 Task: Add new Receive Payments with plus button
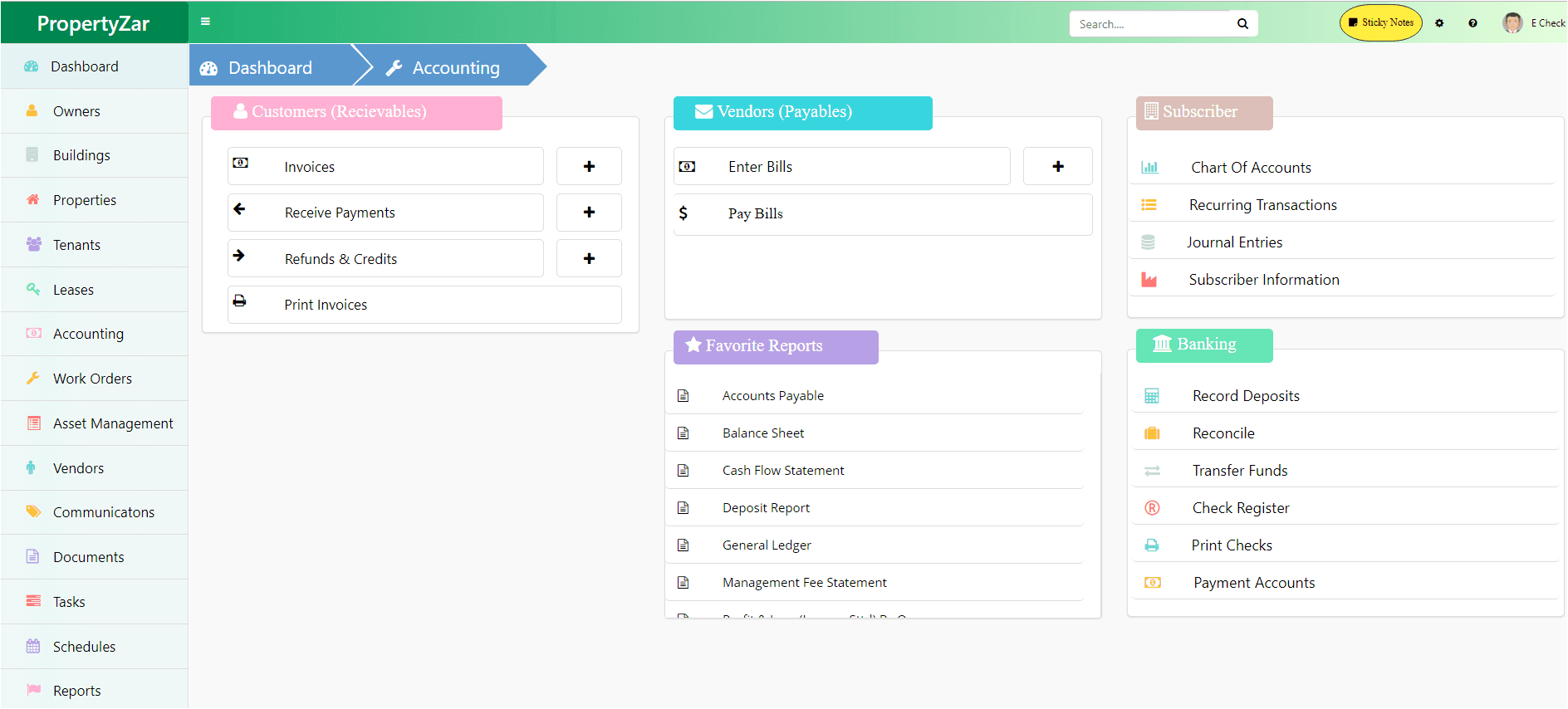click(x=589, y=213)
